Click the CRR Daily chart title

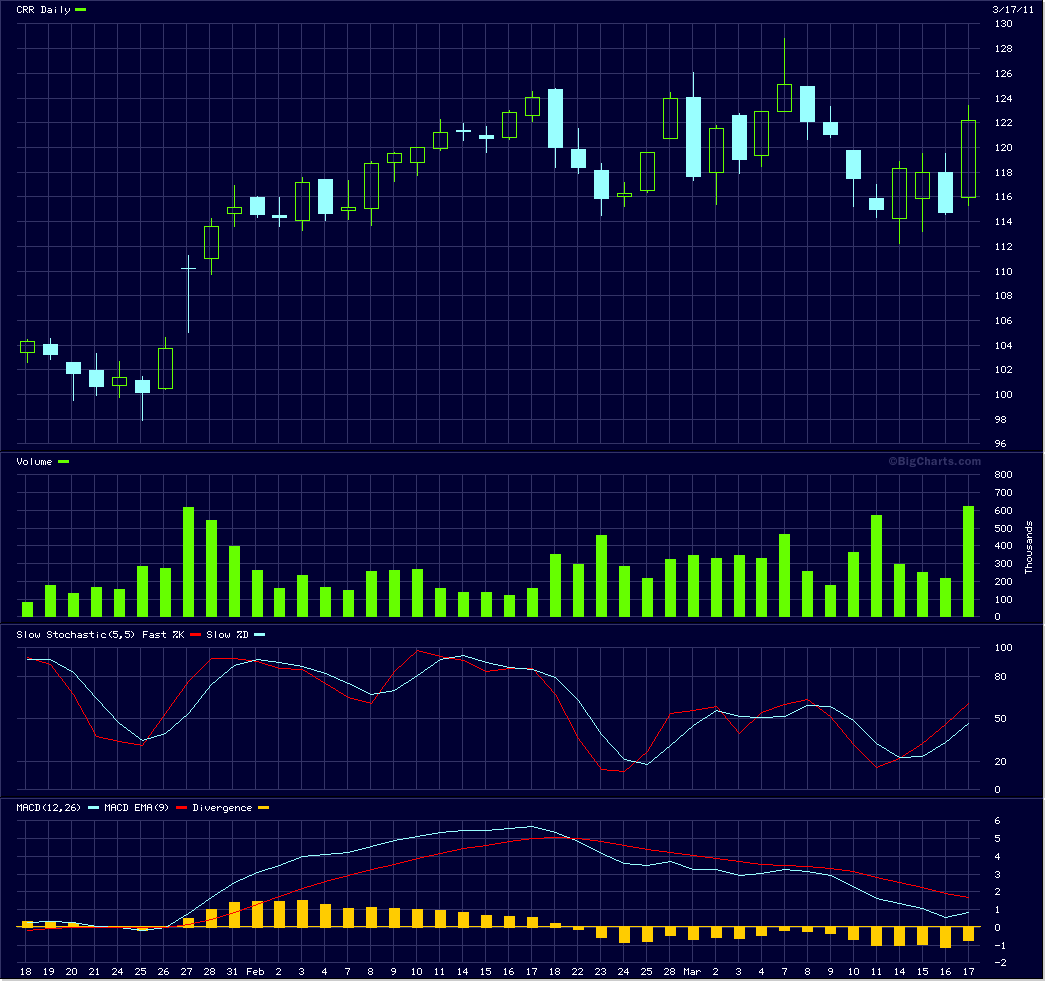(x=43, y=10)
